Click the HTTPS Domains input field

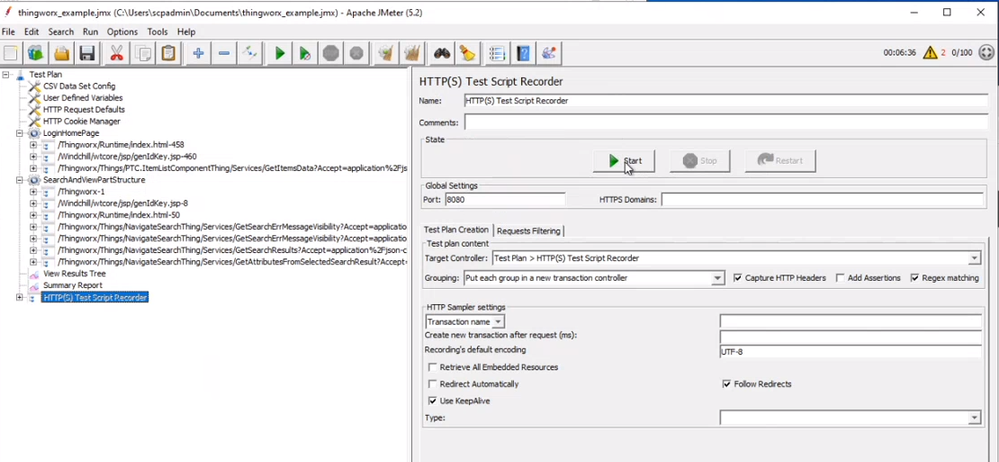click(x=823, y=199)
